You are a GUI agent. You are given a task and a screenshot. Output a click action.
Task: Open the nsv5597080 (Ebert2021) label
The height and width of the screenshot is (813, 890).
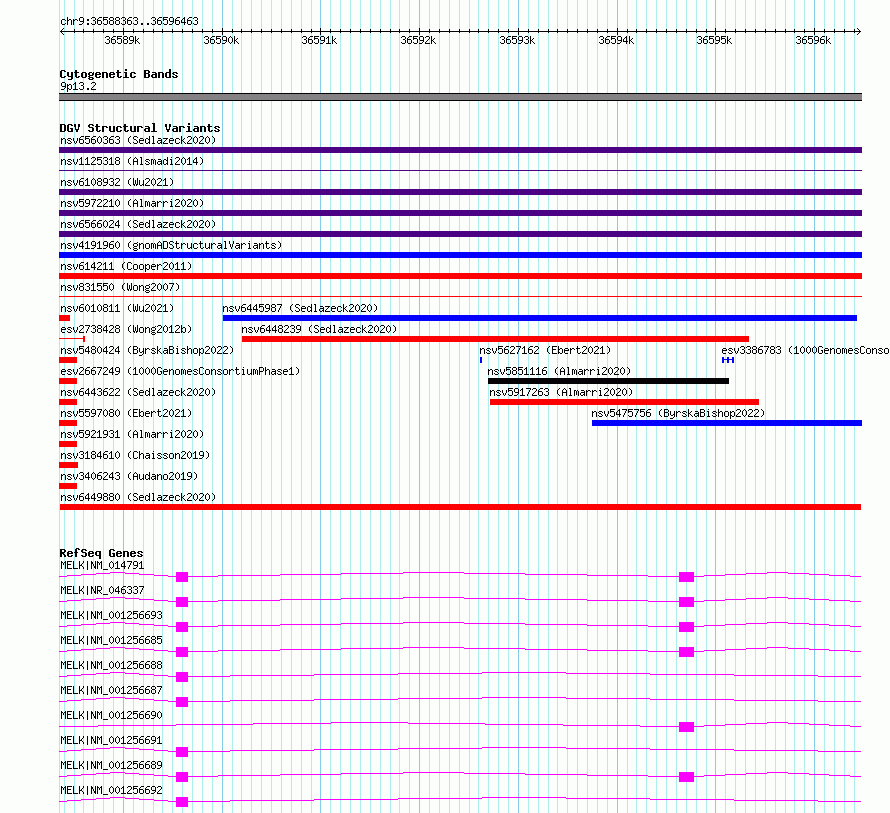pos(126,413)
